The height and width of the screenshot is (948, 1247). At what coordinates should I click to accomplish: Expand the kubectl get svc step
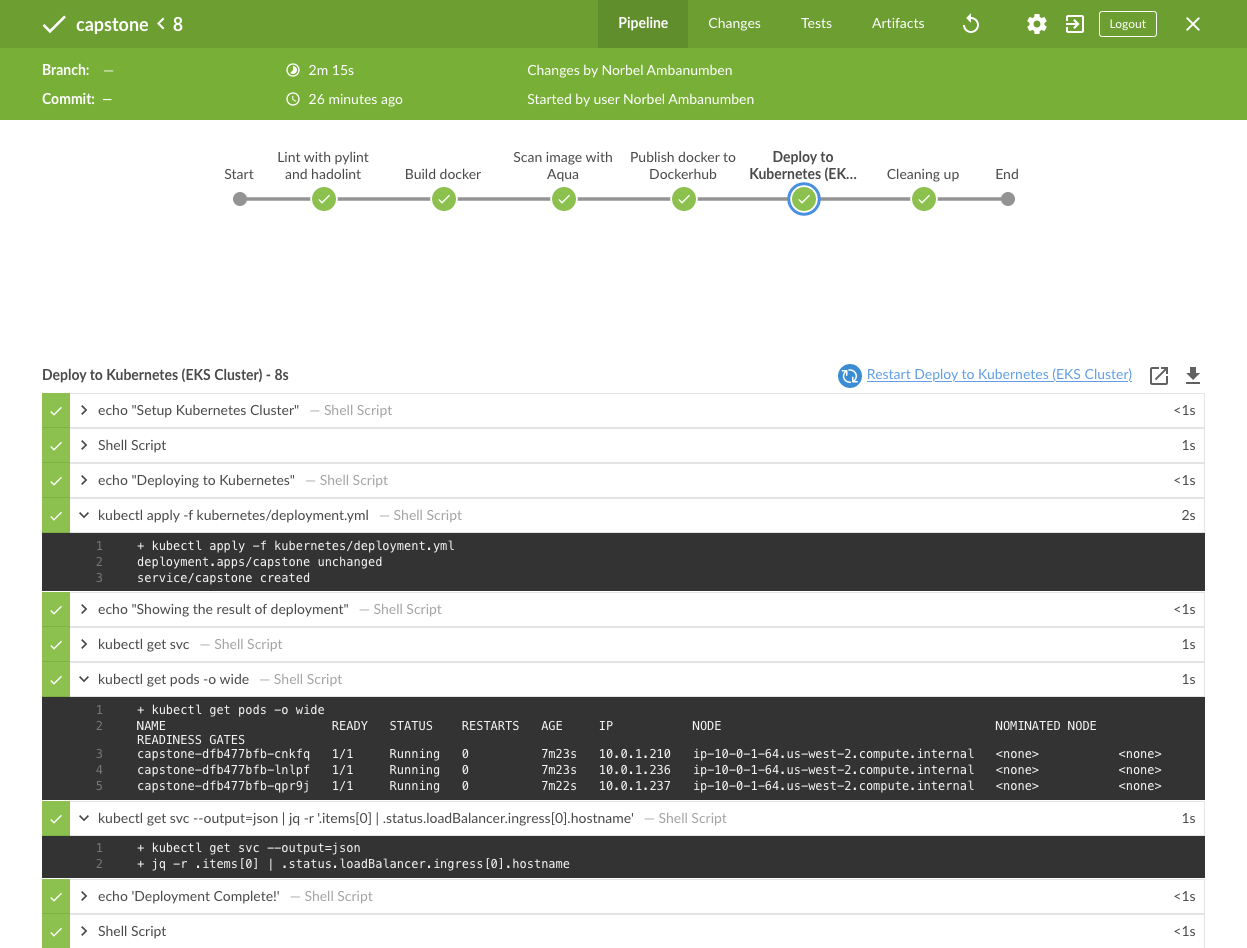[x=85, y=644]
